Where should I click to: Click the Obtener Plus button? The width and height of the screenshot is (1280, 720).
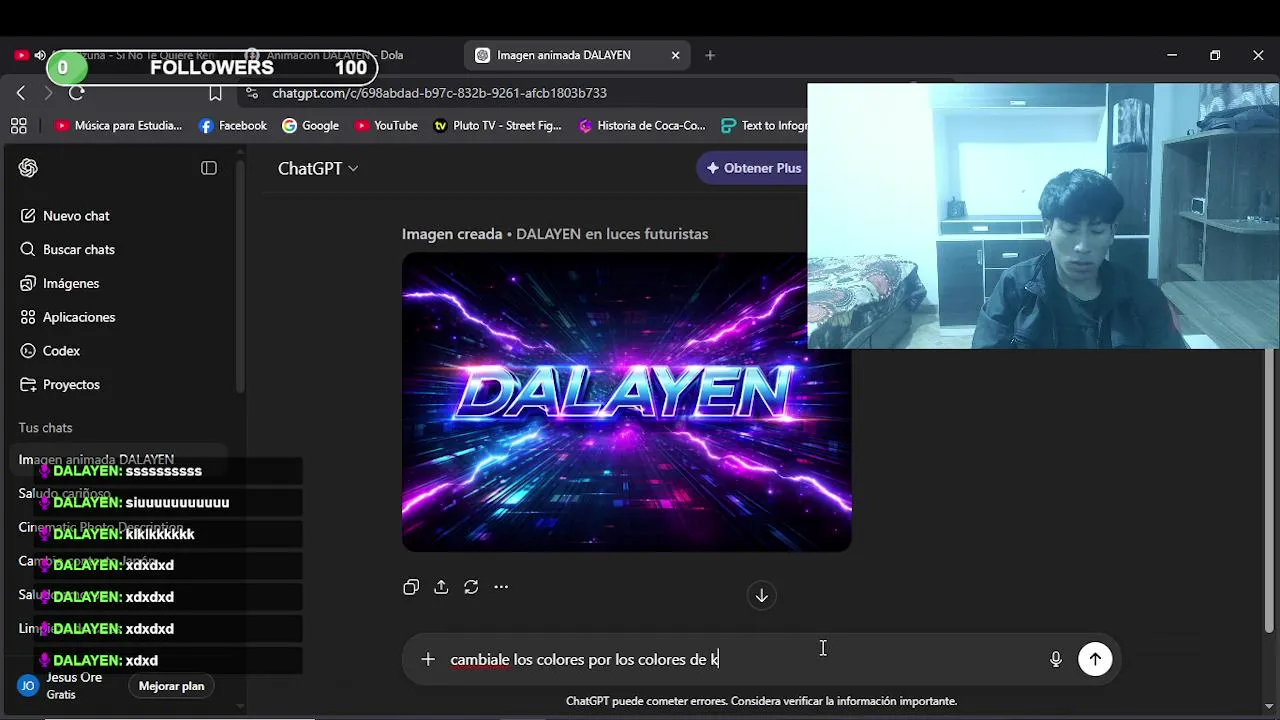754,168
